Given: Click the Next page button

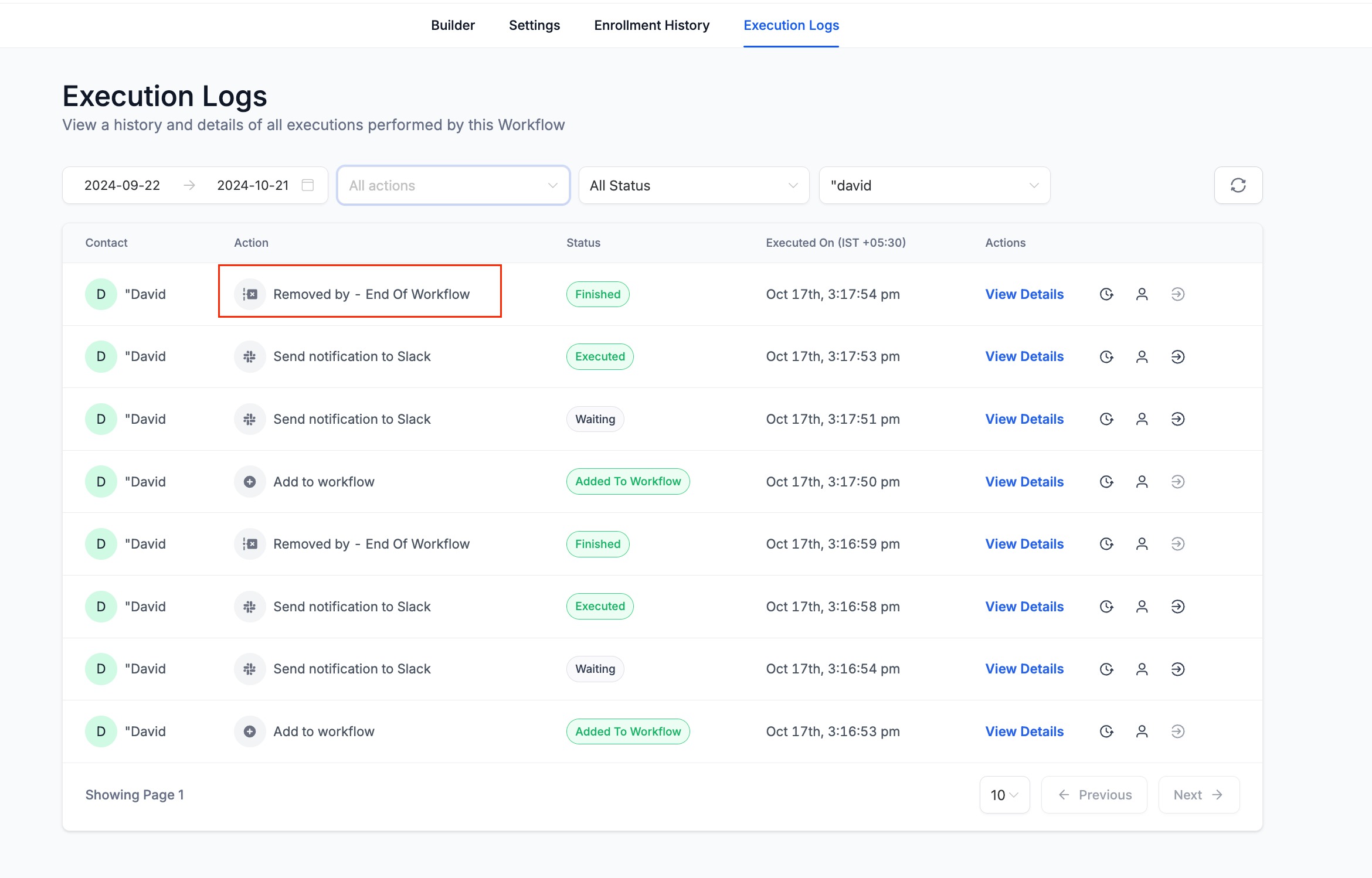Looking at the screenshot, I should pyautogui.click(x=1198, y=795).
